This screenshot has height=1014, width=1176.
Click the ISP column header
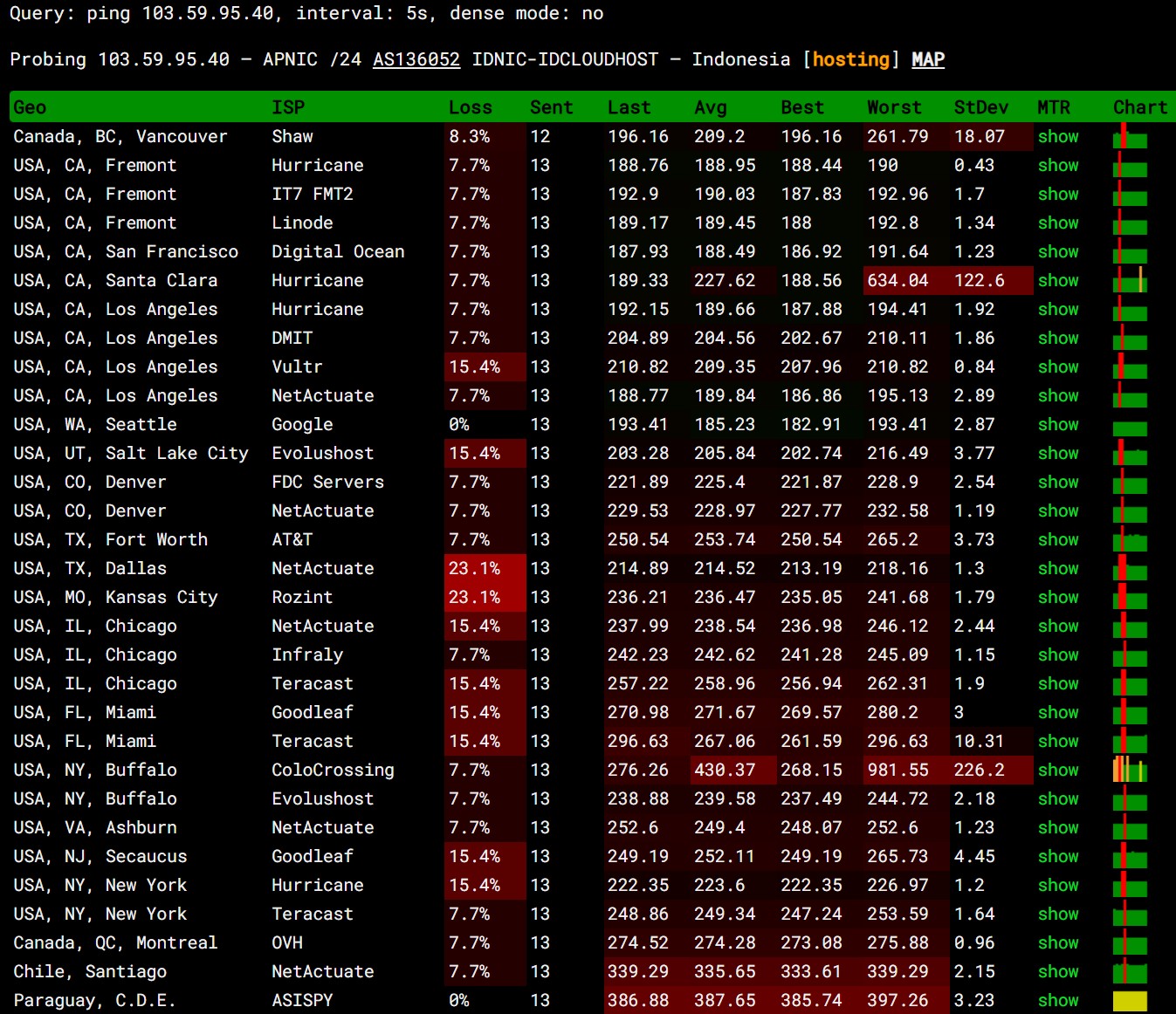pos(288,107)
